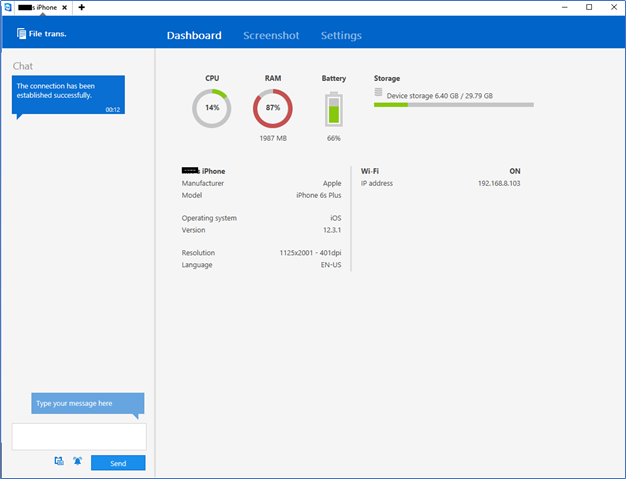Click the device storage icon
The image size is (626, 479).
click(x=379, y=93)
